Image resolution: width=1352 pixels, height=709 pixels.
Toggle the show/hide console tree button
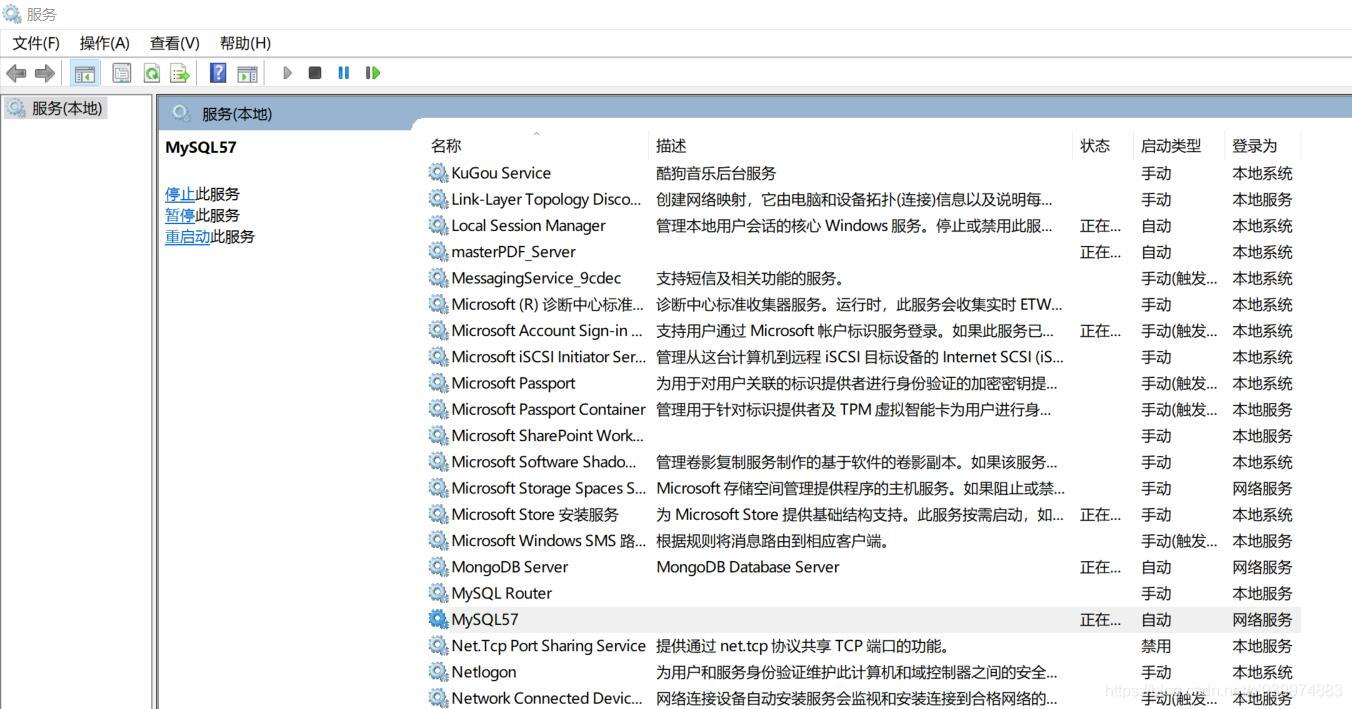(85, 73)
